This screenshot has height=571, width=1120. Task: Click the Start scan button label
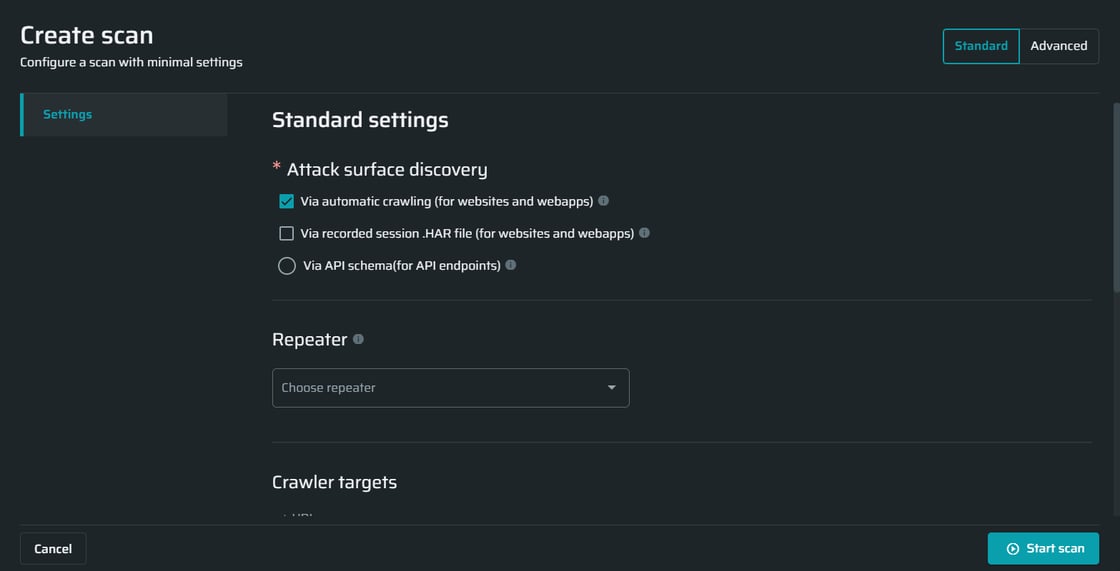tap(1055, 548)
